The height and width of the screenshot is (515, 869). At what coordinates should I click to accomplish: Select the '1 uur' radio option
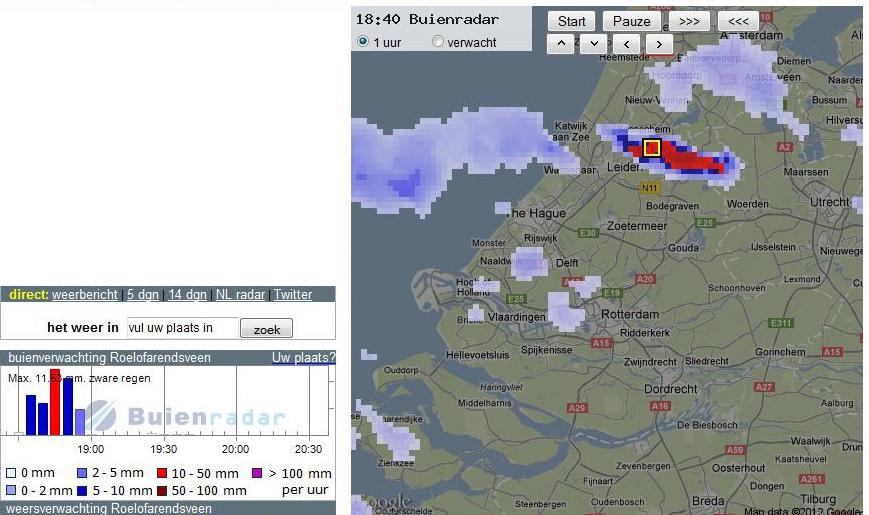363,41
